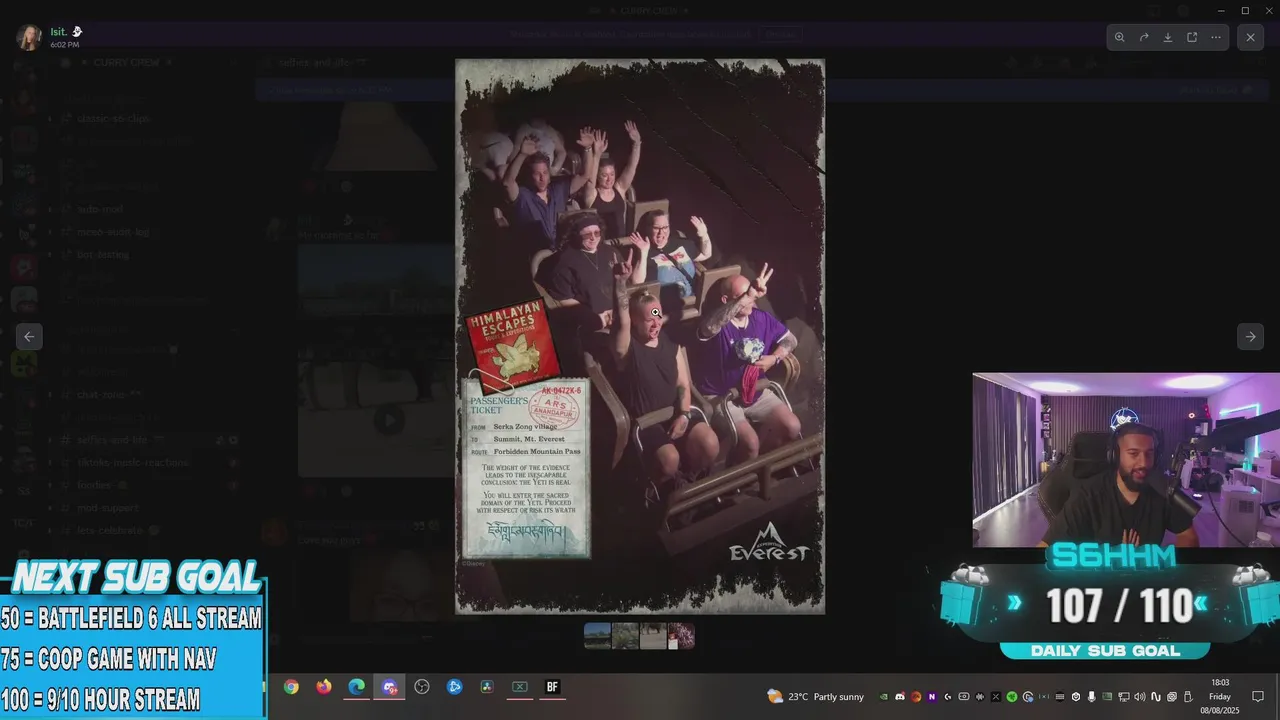Open Google Chrome from the taskbar
This screenshot has height=720, width=1280.
[291, 687]
